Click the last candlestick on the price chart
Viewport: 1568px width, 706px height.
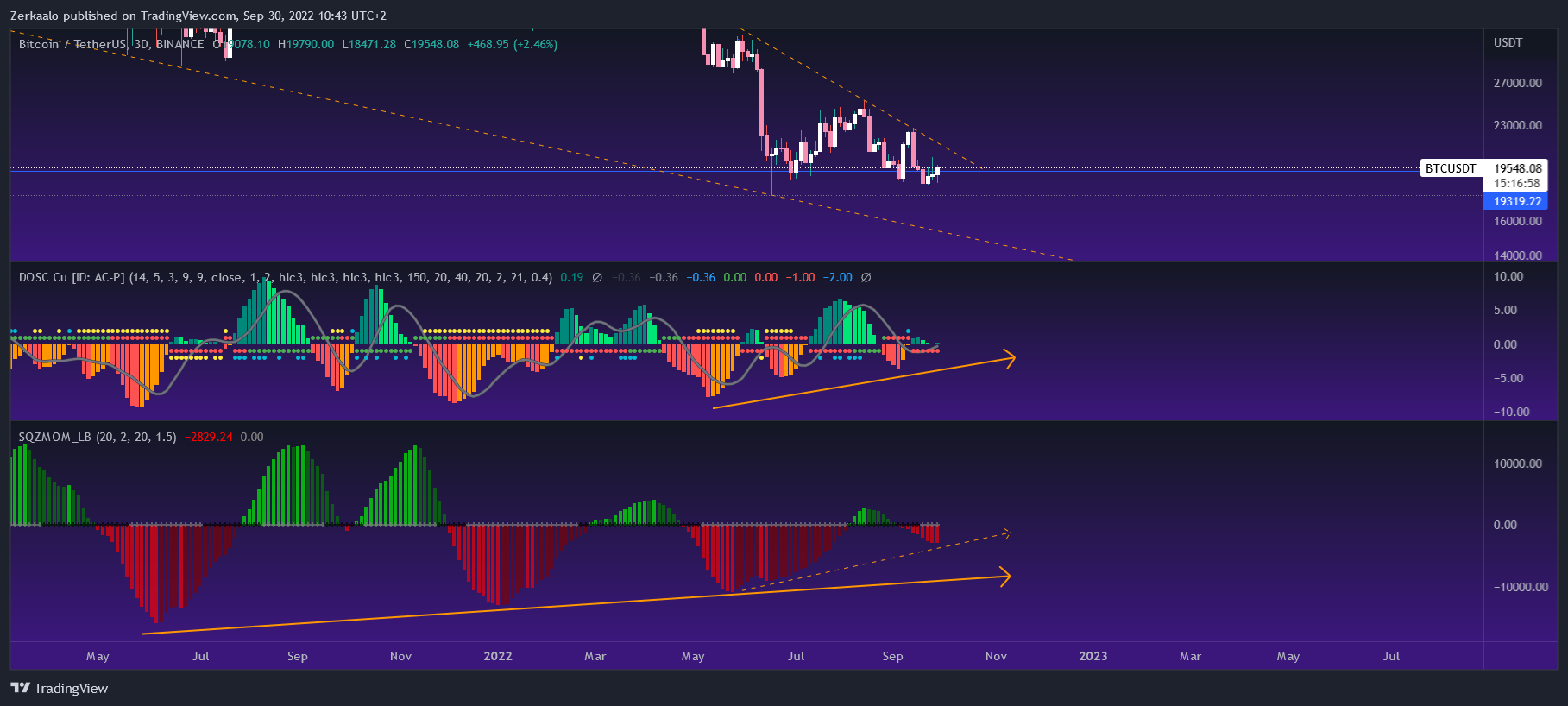(x=937, y=172)
